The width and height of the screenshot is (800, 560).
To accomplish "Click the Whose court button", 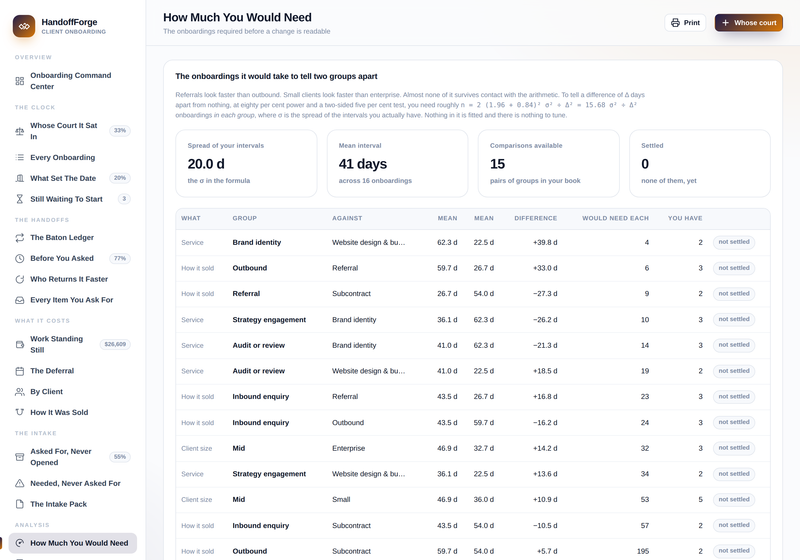I will (748, 23).
